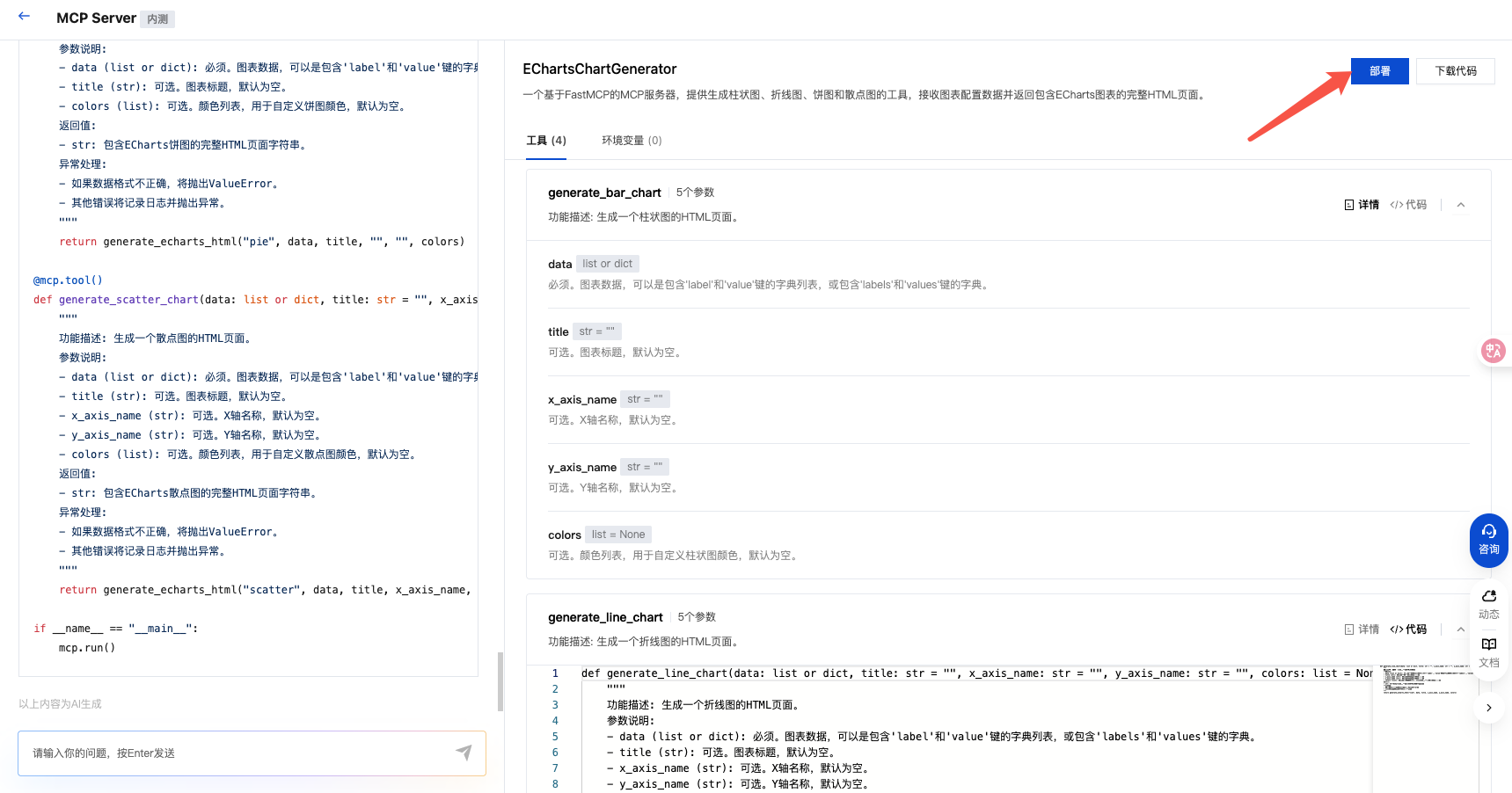Click the 'return generate_echarts_html("pie"' line
Screen dimensions: 1512x793
coord(262,242)
